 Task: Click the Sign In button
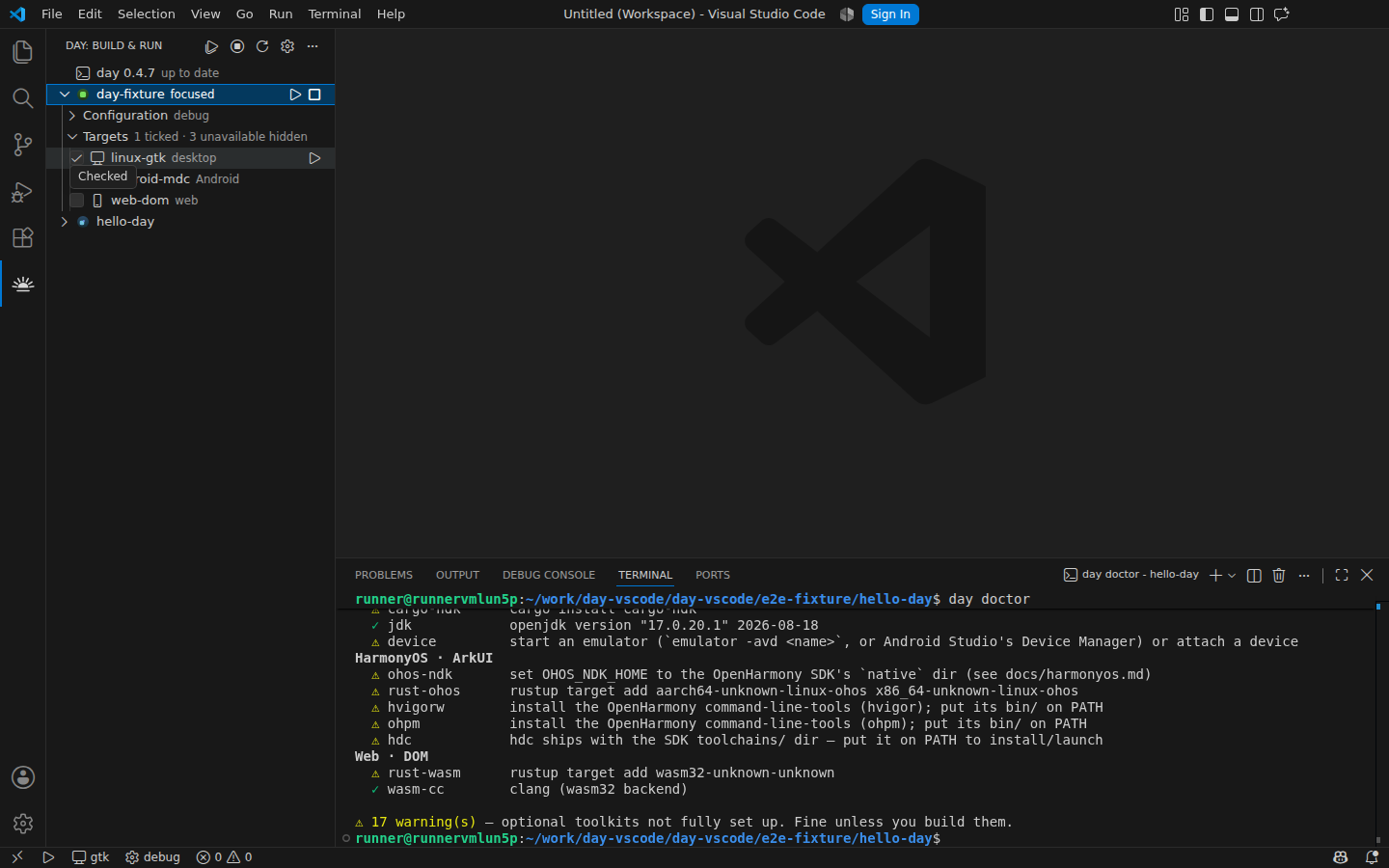point(890,14)
